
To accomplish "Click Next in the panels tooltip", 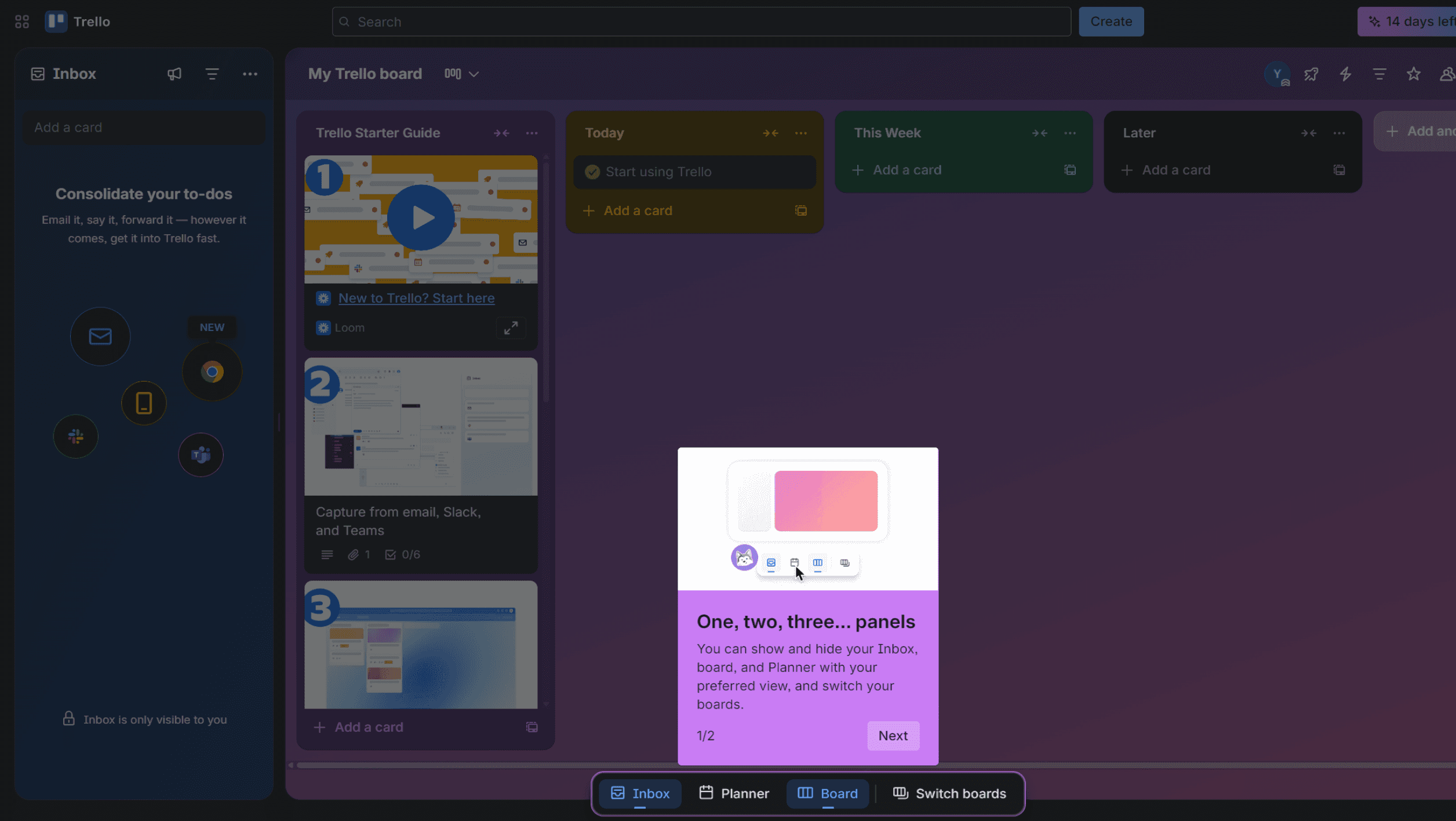I will tap(893, 736).
